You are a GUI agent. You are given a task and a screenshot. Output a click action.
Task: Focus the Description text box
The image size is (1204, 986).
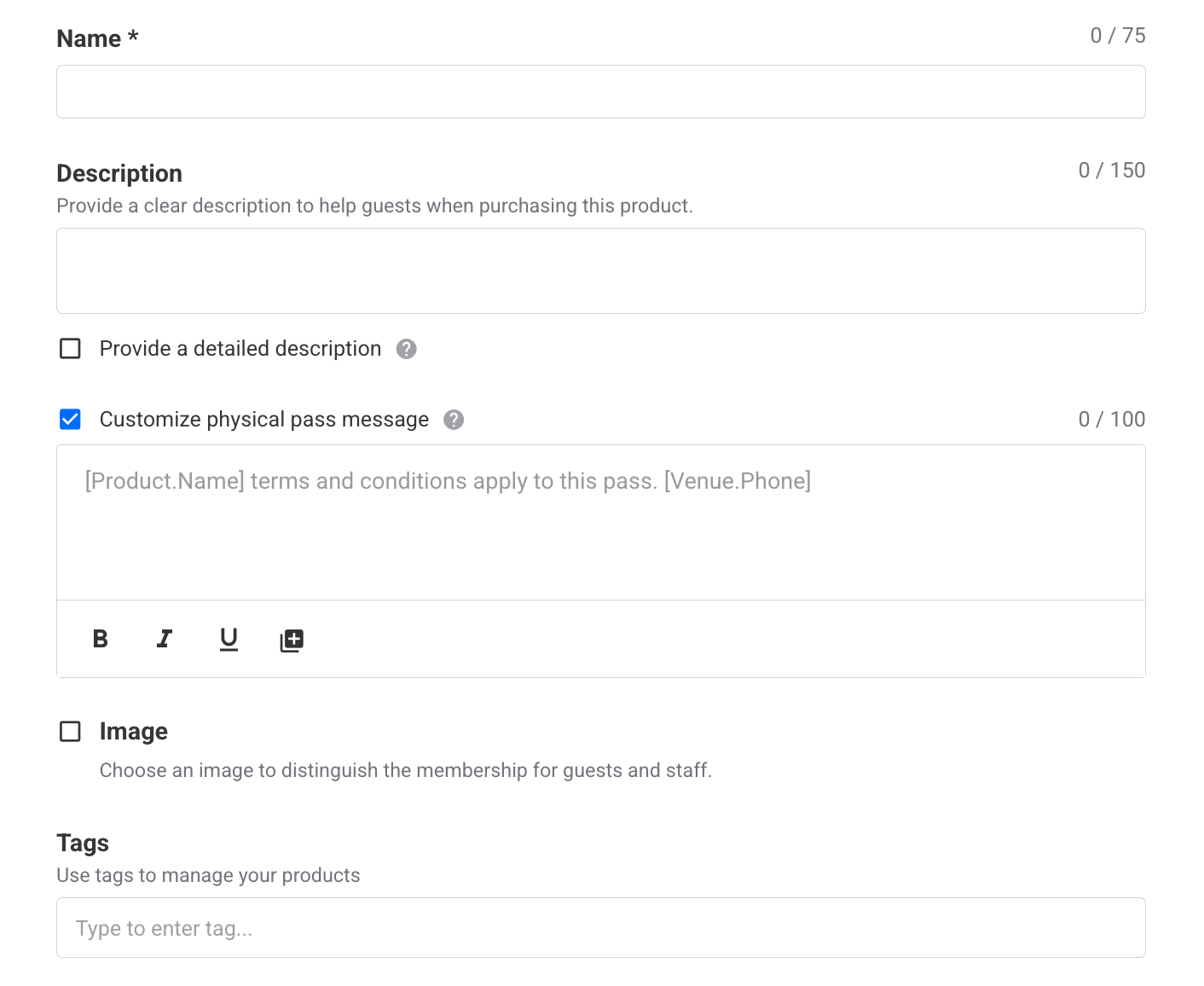coord(600,270)
